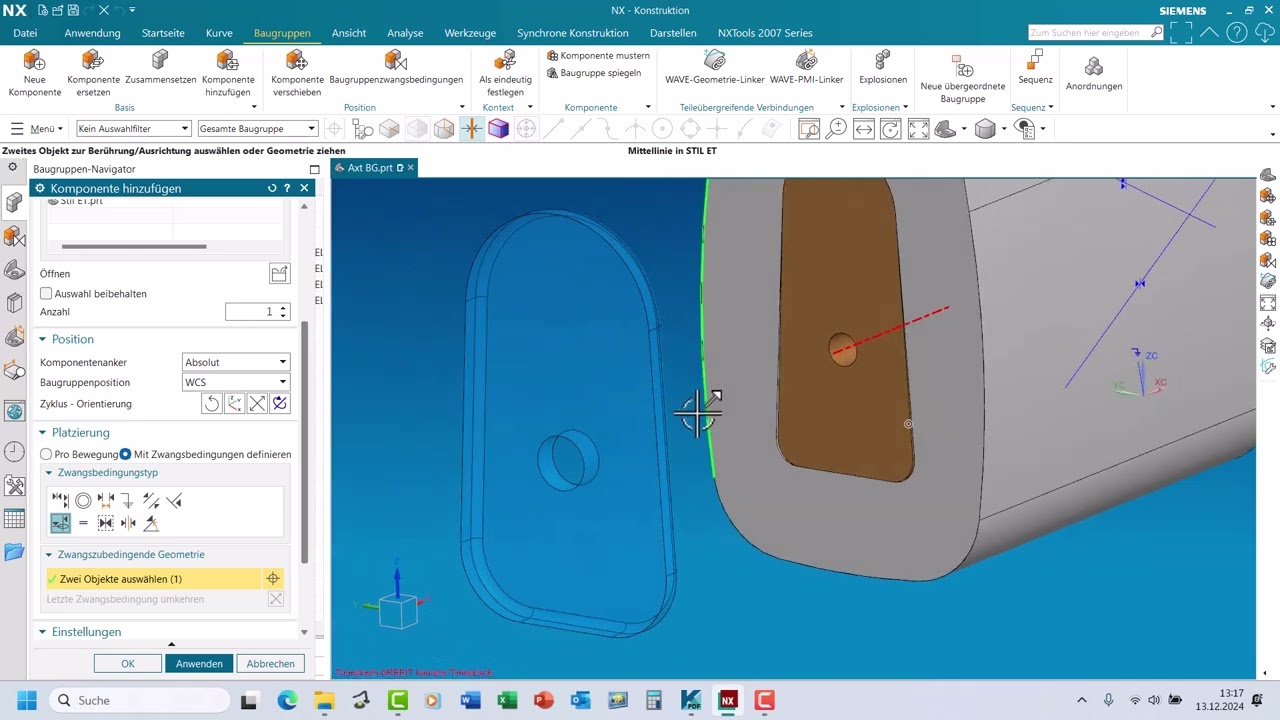This screenshot has width=1280, height=720.
Task: Select the concentric constraint type icon
Action: pos(83,500)
